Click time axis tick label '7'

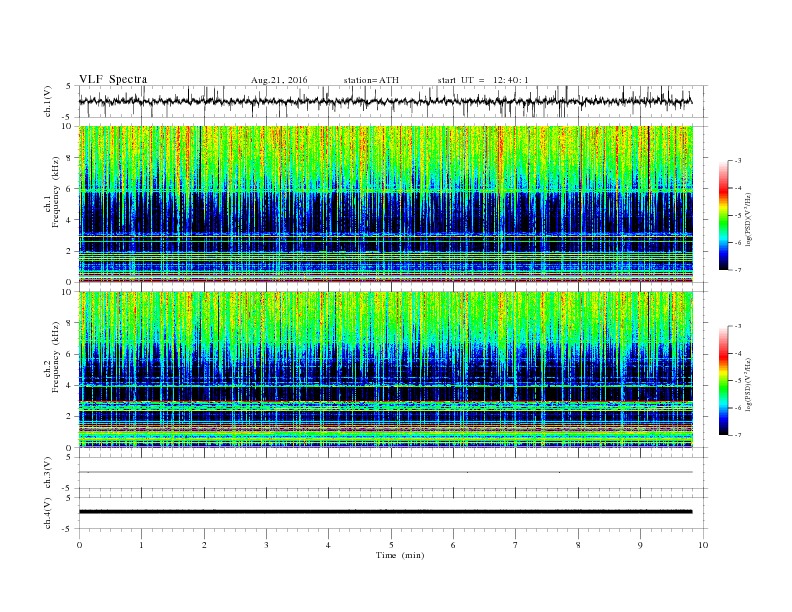click(516, 545)
